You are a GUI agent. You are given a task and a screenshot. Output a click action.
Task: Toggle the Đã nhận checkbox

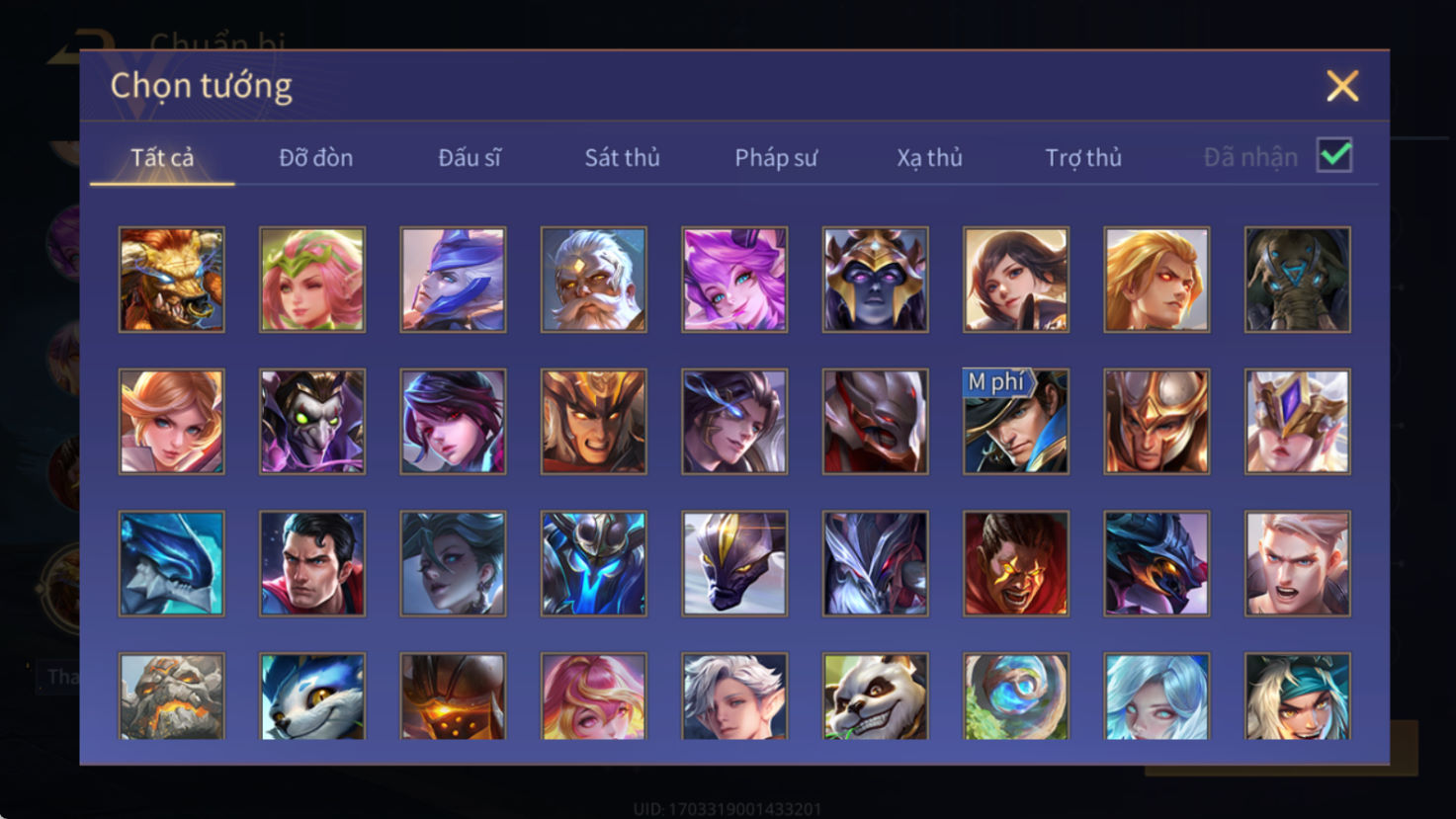(1334, 155)
